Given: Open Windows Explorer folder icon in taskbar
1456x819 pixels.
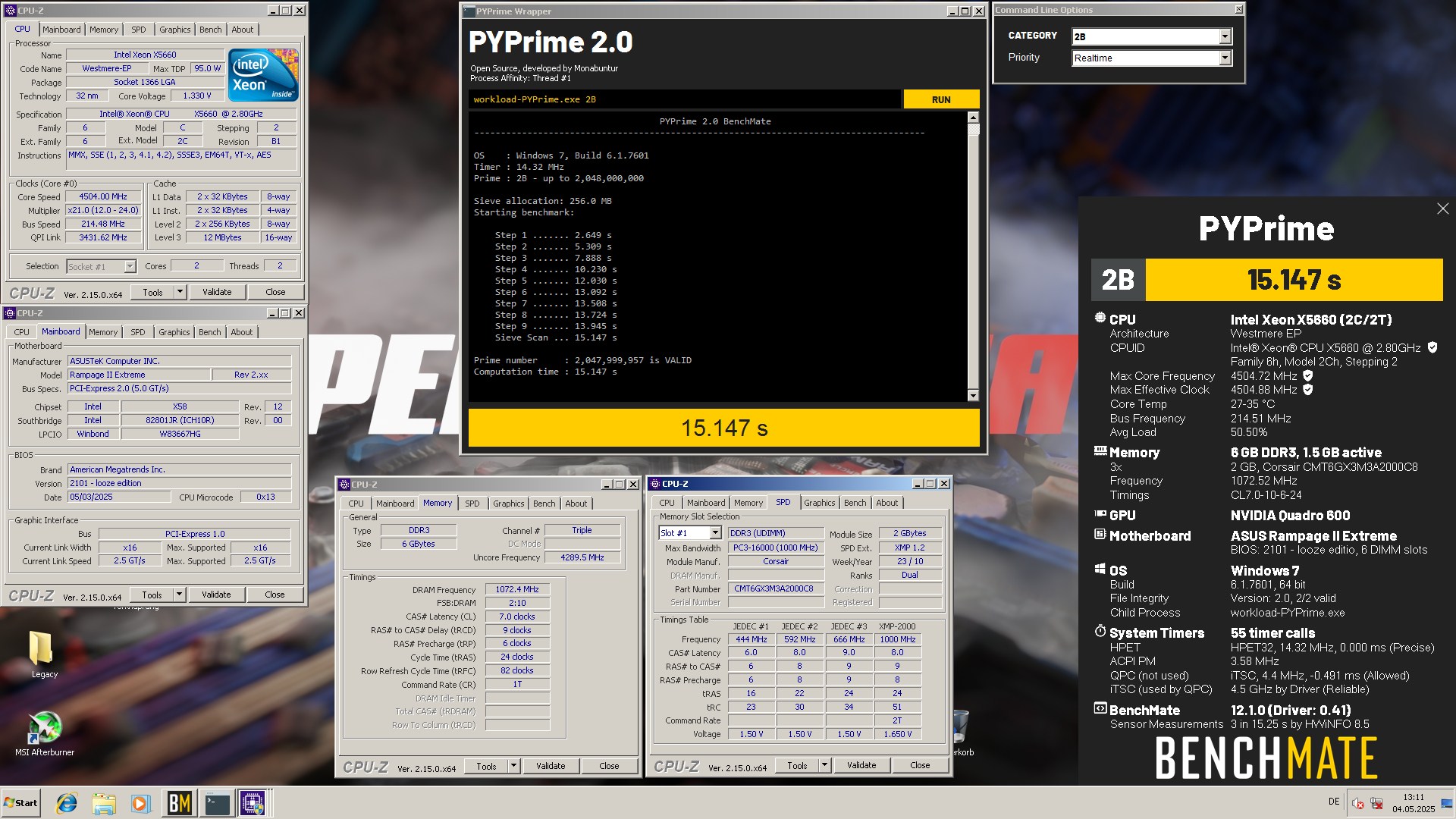Looking at the screenshot, I should (104, 803).
